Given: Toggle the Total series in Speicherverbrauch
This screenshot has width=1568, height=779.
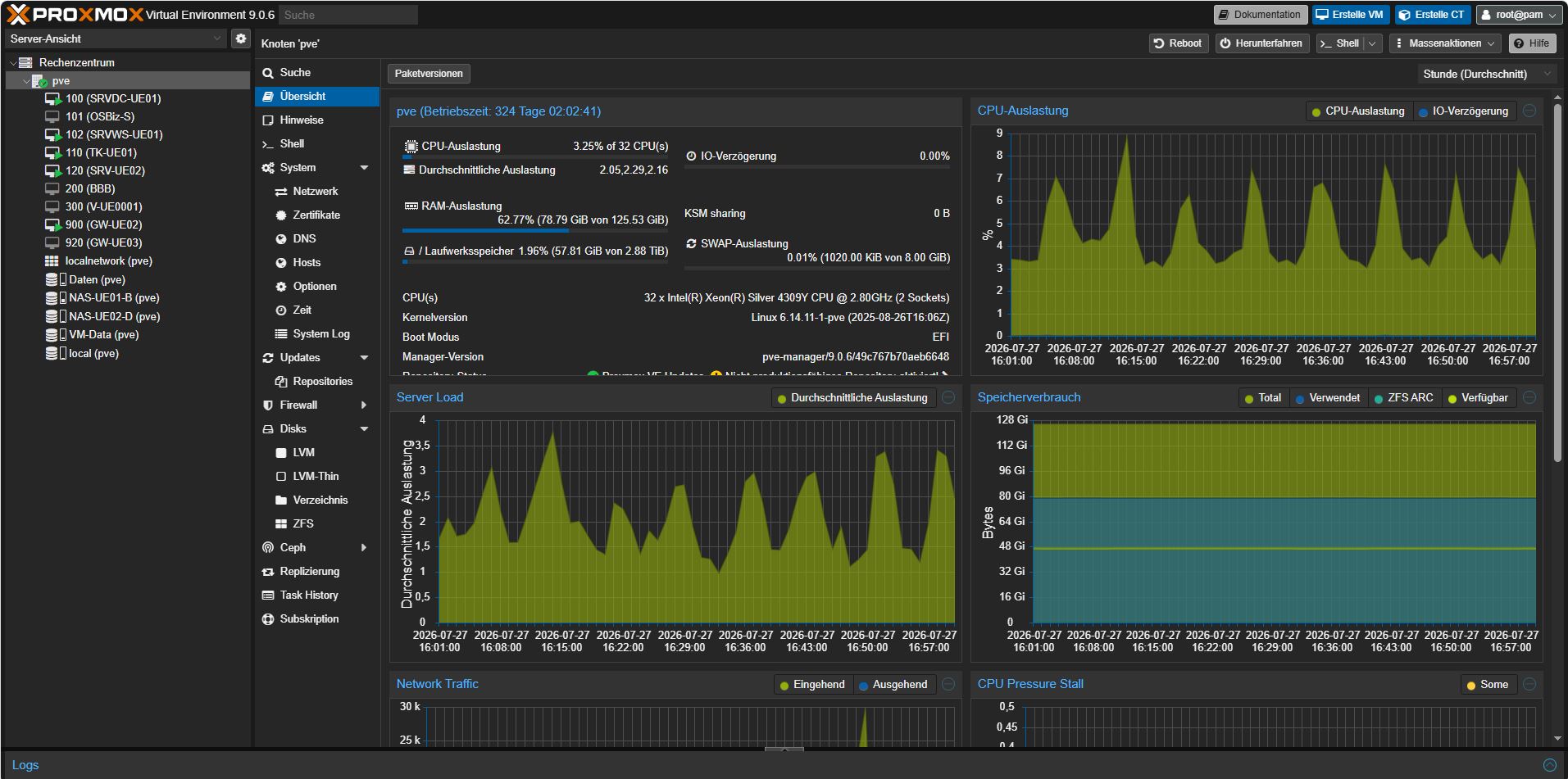Looking at the screenshot, I should coord(1263,398).
